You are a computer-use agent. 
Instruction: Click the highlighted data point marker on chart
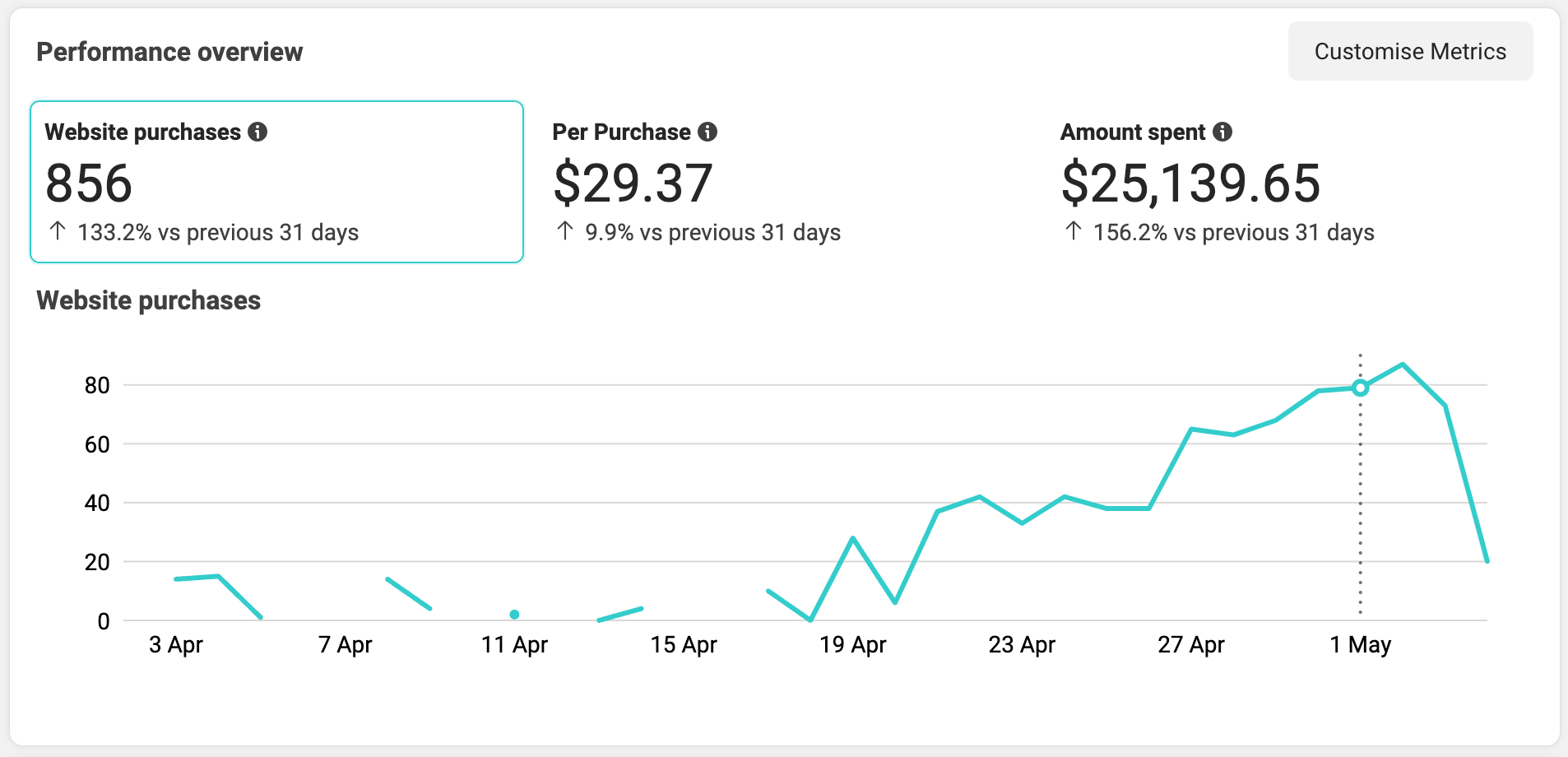pos(1360,388)
